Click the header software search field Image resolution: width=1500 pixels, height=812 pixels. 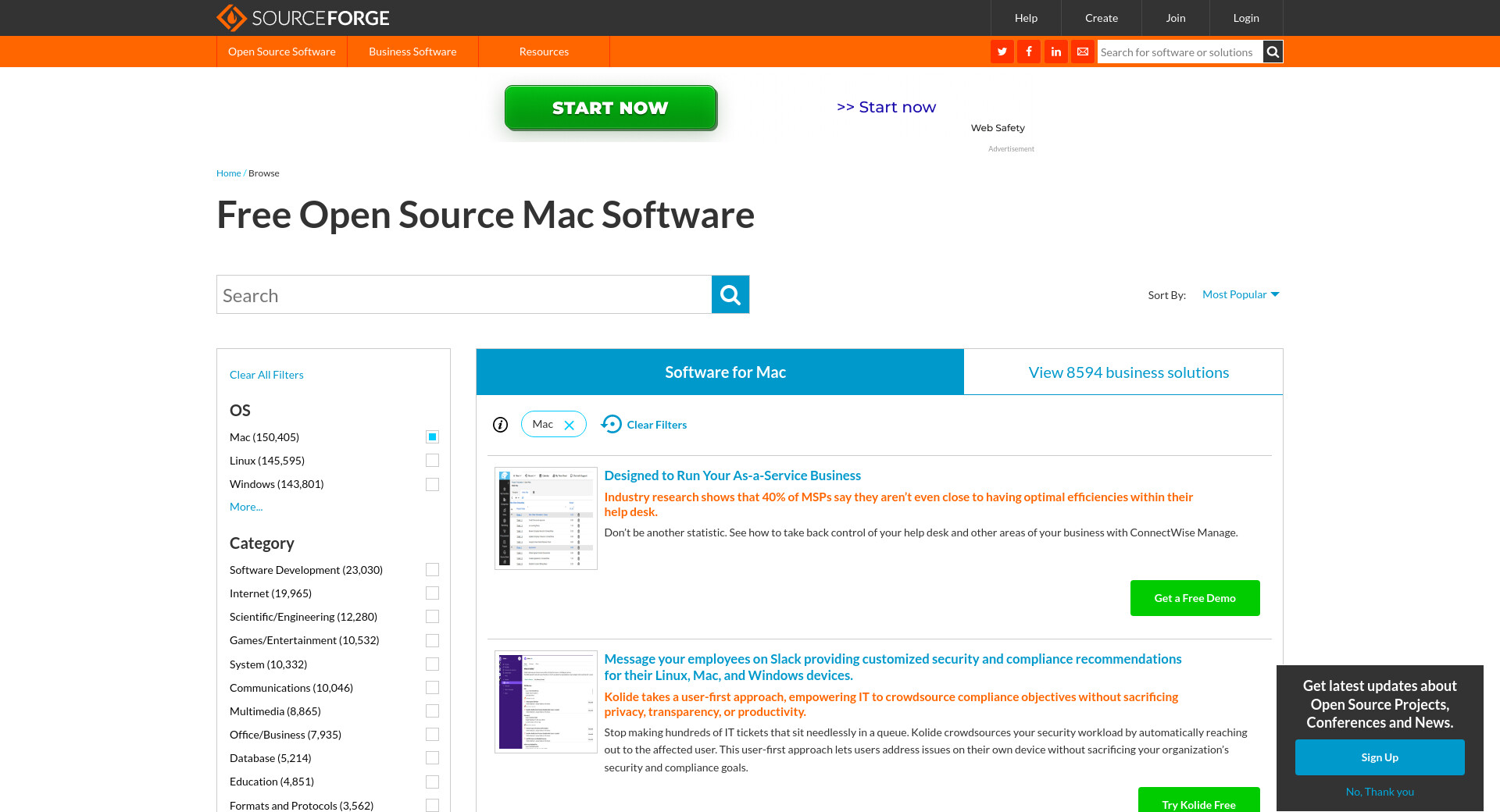pyautogui.click(x=1180, y=52)
